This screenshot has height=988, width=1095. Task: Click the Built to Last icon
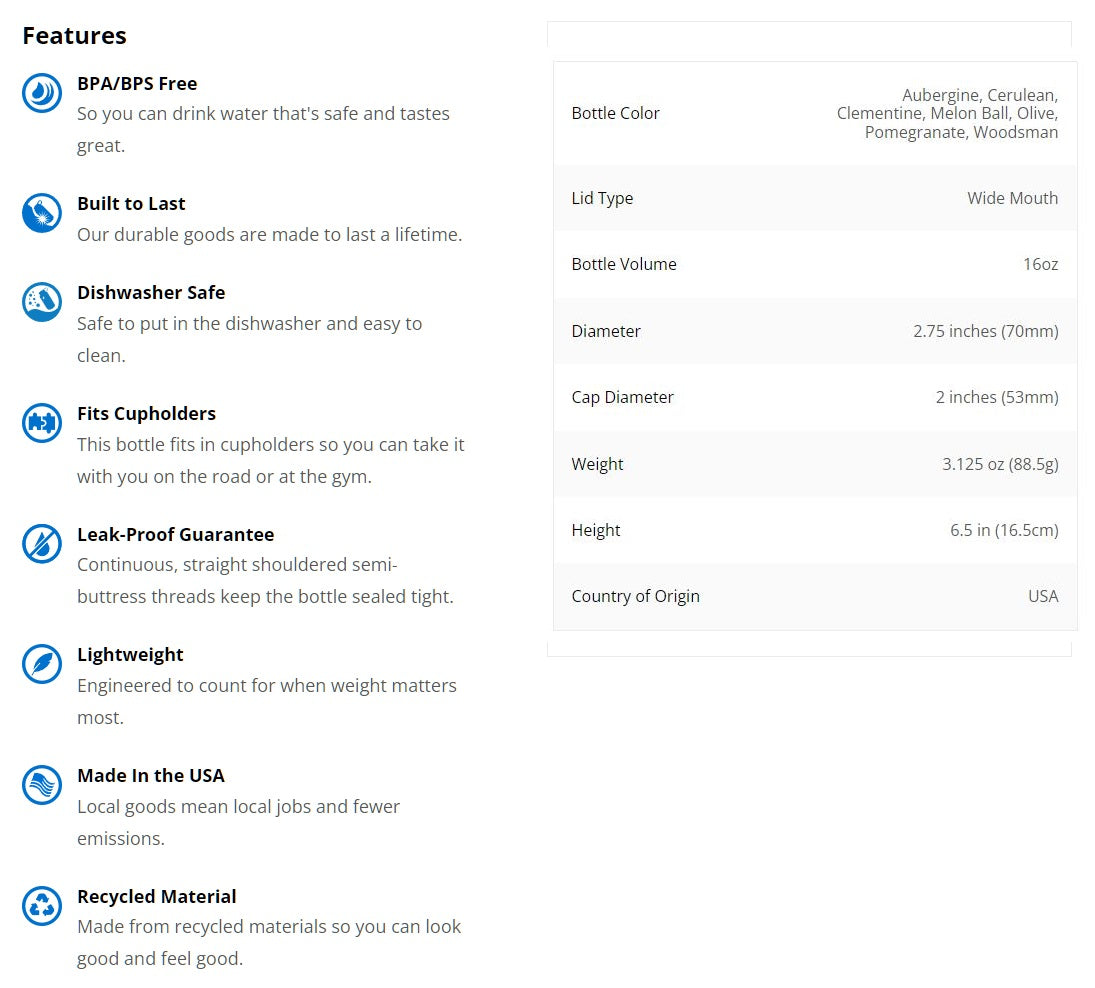click(42, 213)
